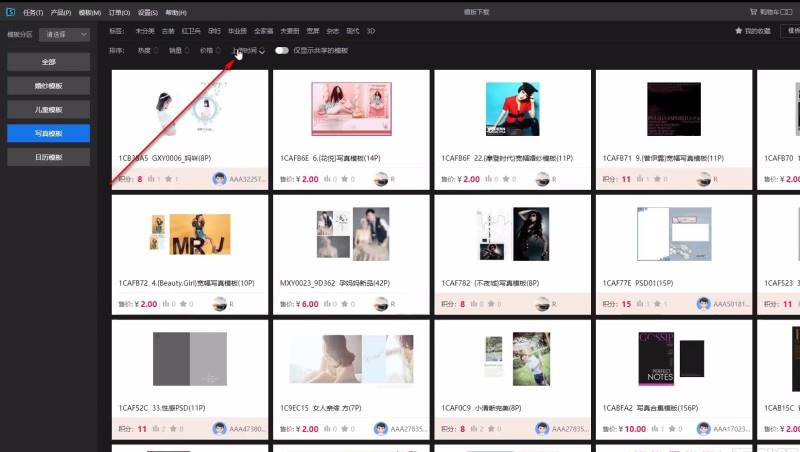Click the favorite star on card 1CB38A5

pyautogui.click(x=168, y=179)
